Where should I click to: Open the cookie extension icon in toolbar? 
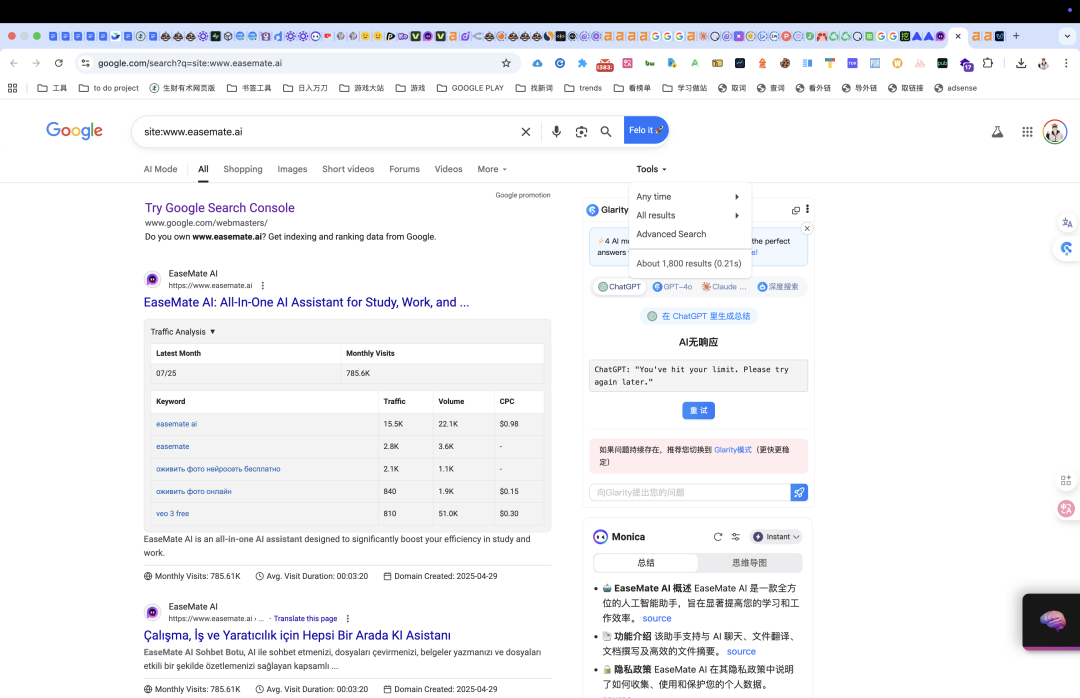click(785, 63)
